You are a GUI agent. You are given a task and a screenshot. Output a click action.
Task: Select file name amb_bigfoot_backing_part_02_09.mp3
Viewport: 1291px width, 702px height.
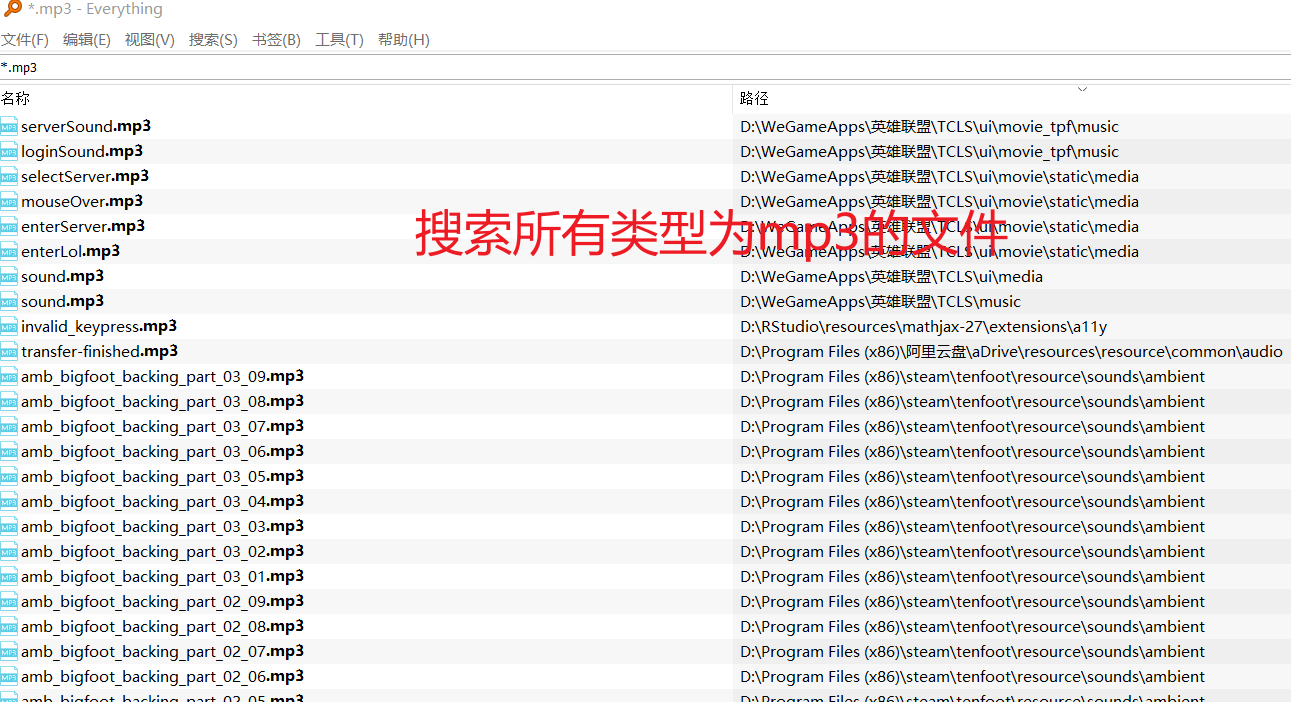point(162,601)
